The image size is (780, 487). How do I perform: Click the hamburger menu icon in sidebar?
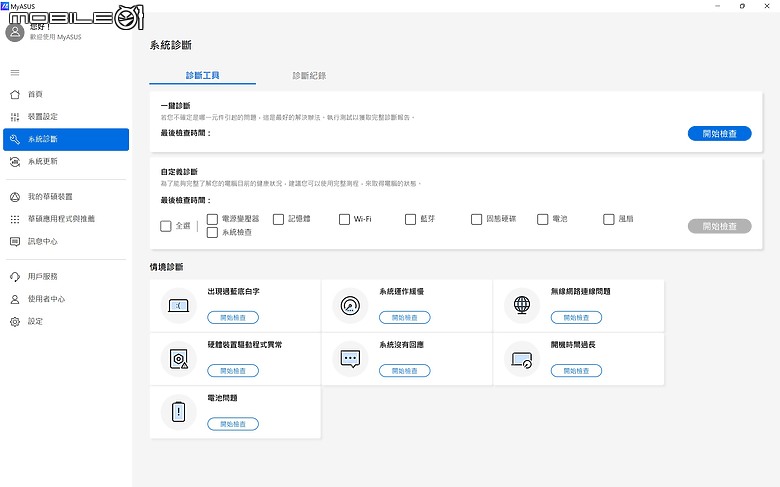(x=15, y=73)
